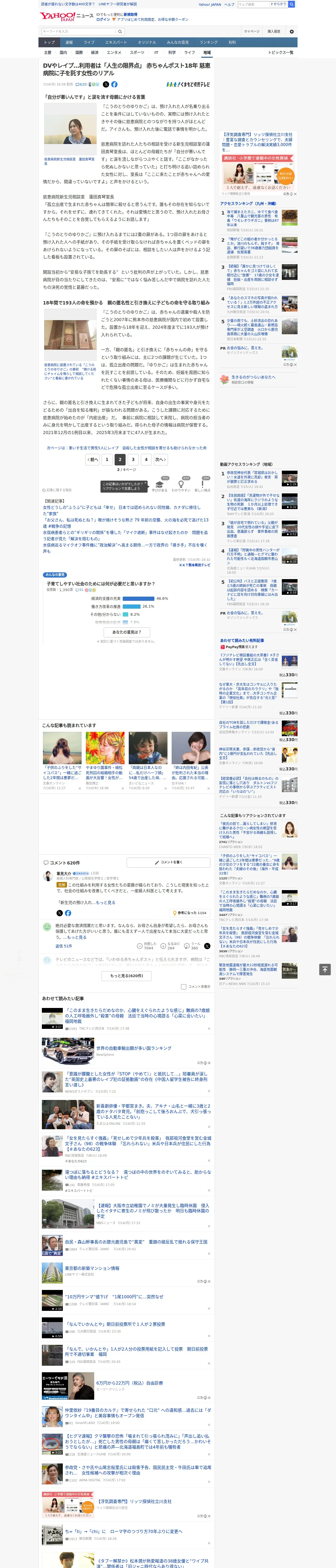Image resolution: width=336 pixels, height=1568 pixels.
Task: Share the expert comment on Facebook
Action: tap(68, 913)
